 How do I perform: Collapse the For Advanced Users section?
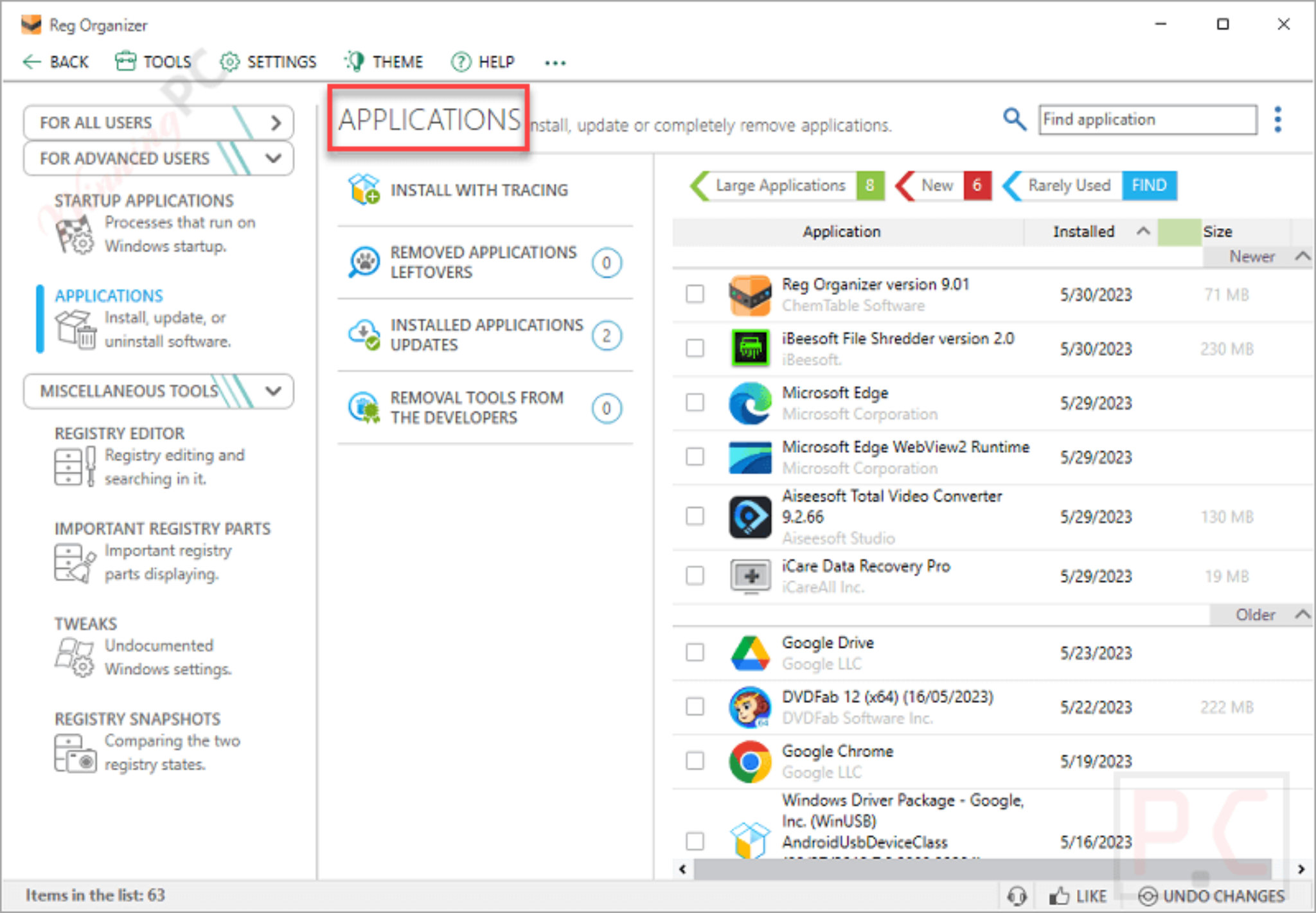click(x=158, y=158)
